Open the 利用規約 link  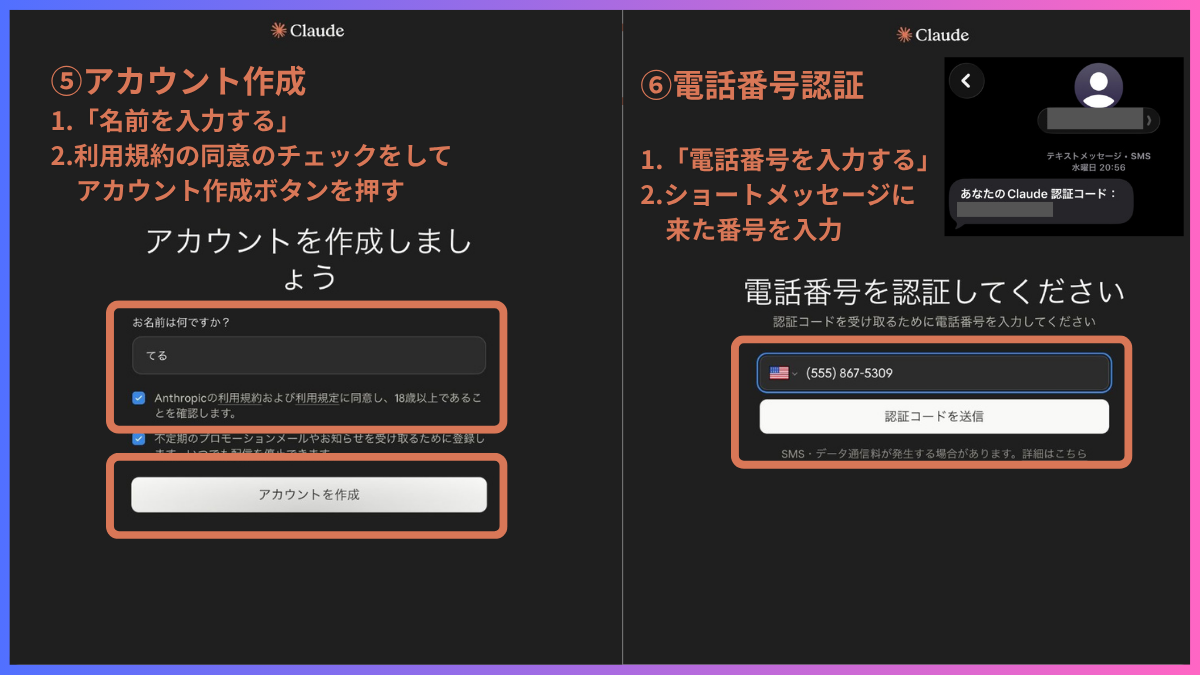[x=240, y=398]
